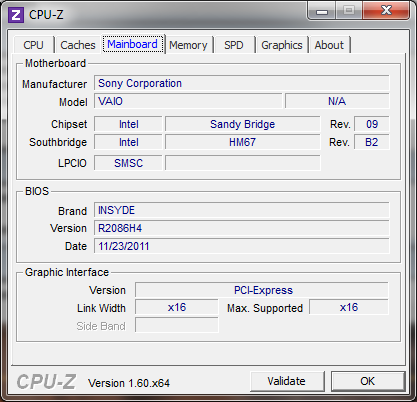Click the CPU-Z app icon in title bar

(16, 15)
